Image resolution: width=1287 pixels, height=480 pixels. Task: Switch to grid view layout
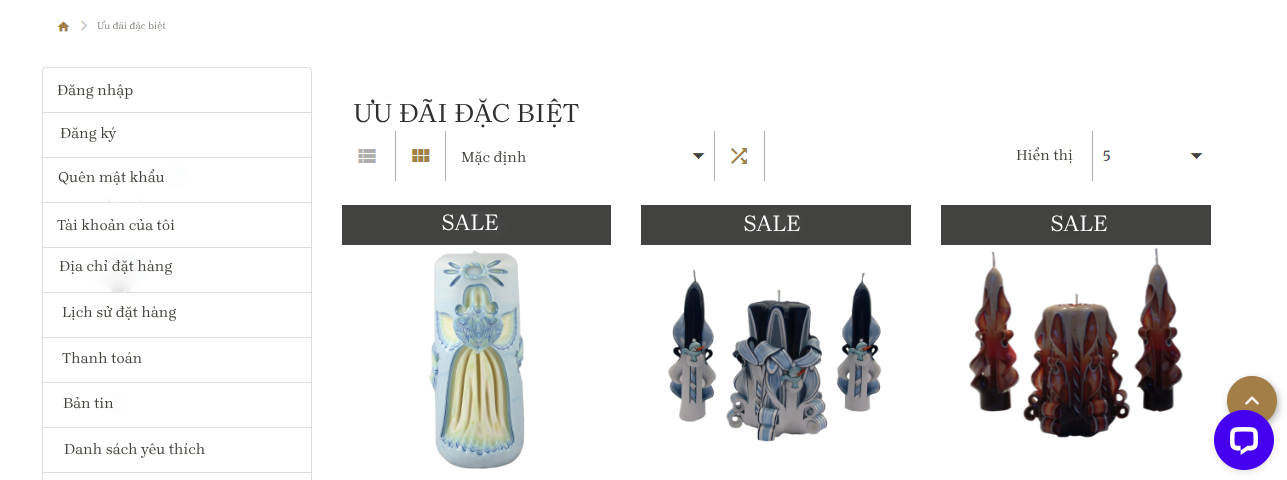point(421,156)
